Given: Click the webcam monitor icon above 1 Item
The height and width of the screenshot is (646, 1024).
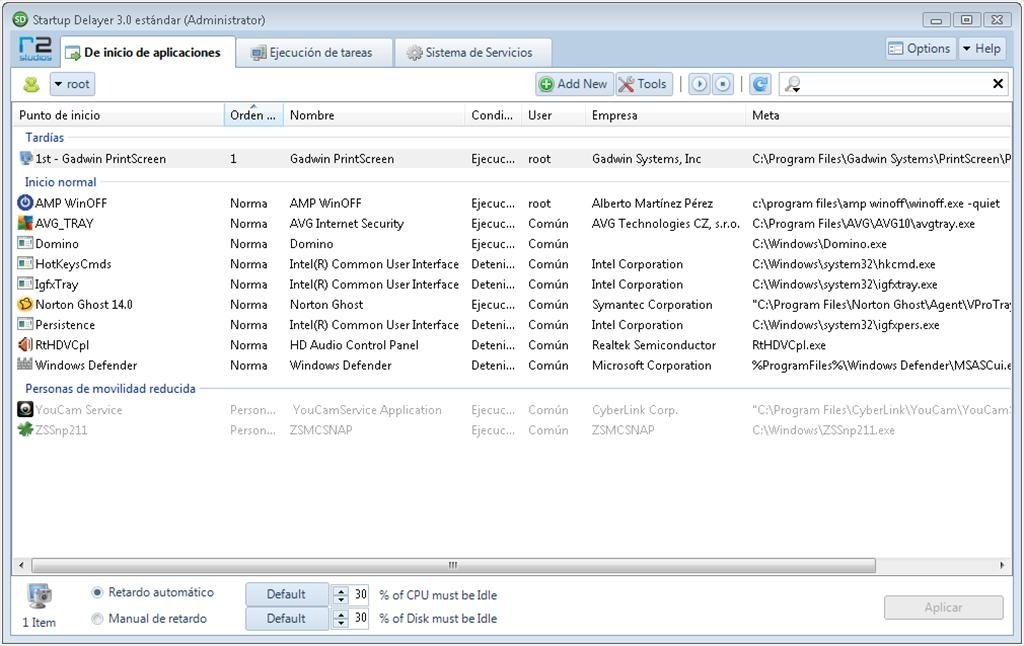Looking at the screenshot, I should [x=40, y=596].
